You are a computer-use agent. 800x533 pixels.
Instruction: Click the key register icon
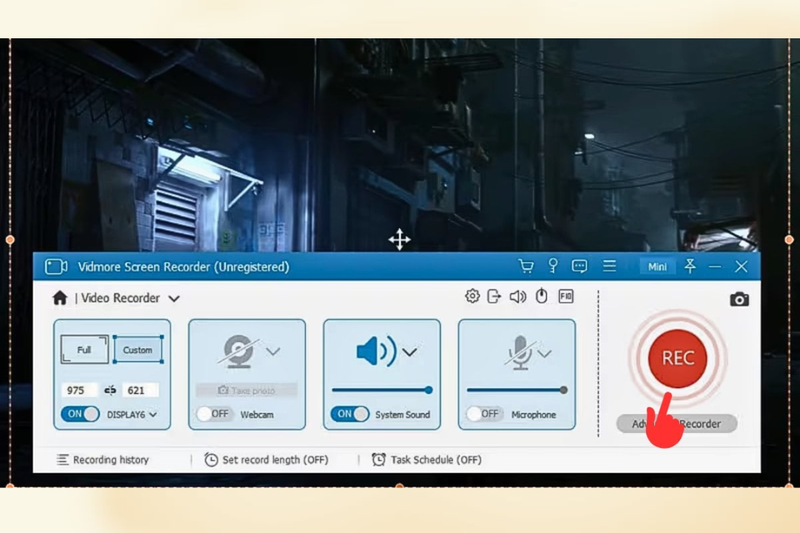tap(553, 266)
